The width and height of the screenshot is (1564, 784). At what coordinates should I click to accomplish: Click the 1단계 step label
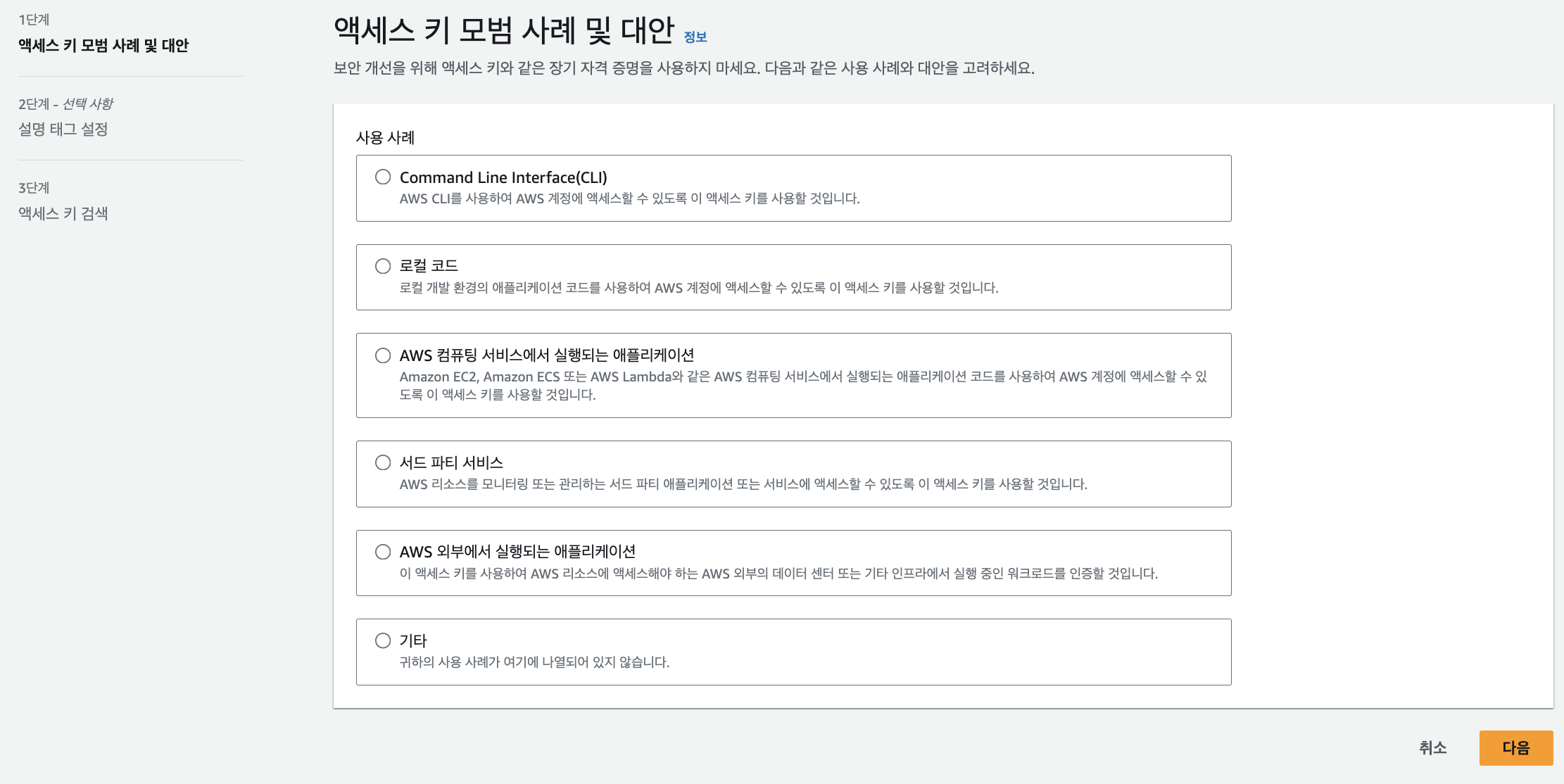pos(34,20)
